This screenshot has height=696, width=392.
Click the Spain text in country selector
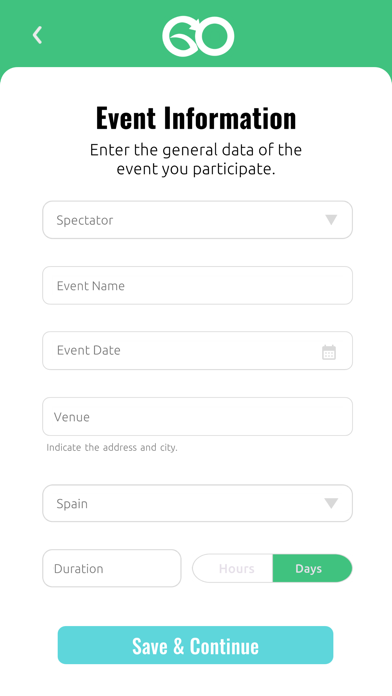pos(72,504)
